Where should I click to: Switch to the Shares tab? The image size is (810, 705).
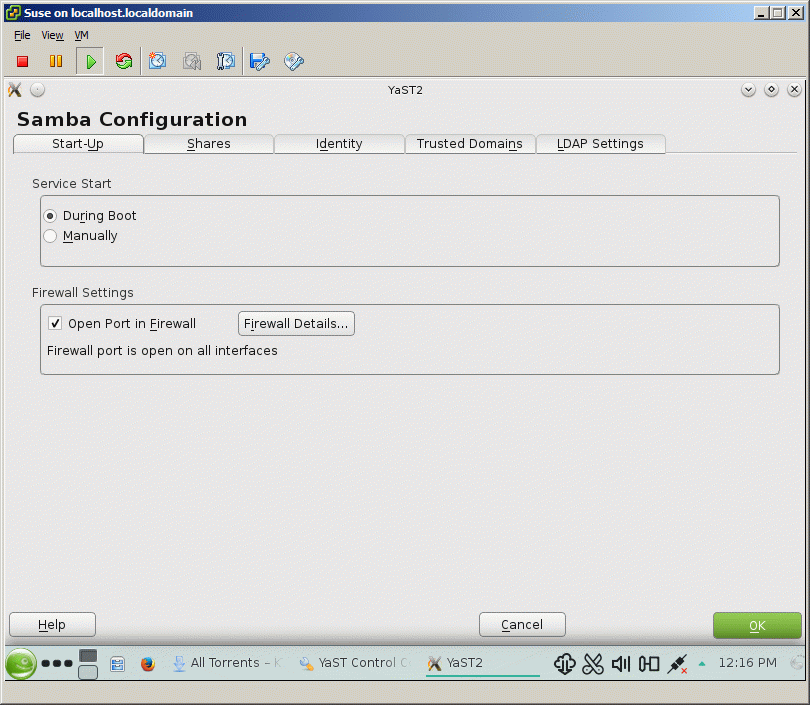(209, 144)
